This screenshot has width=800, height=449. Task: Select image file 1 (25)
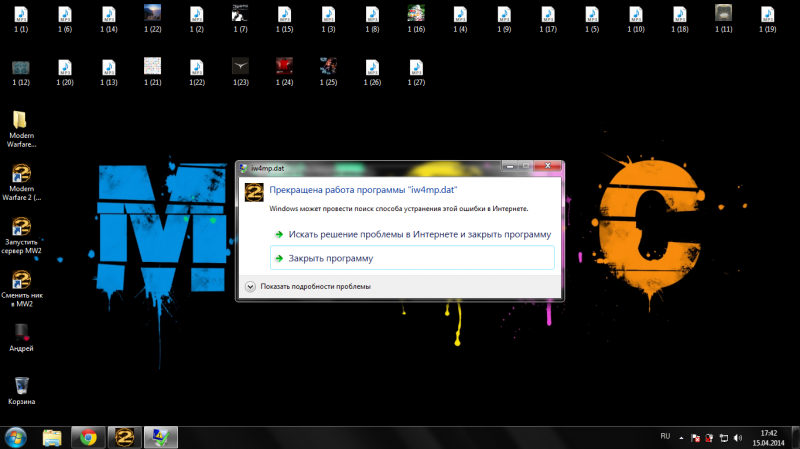(328, 72)
